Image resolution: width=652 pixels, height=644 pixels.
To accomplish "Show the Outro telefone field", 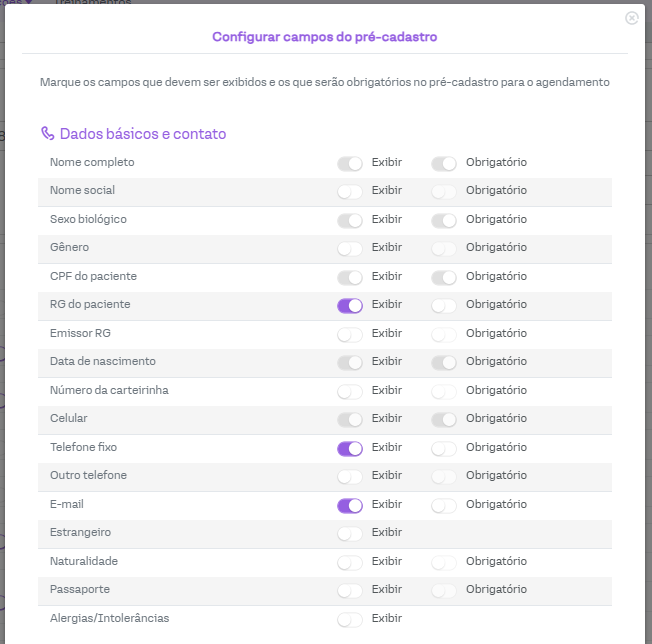I will 350,476.
